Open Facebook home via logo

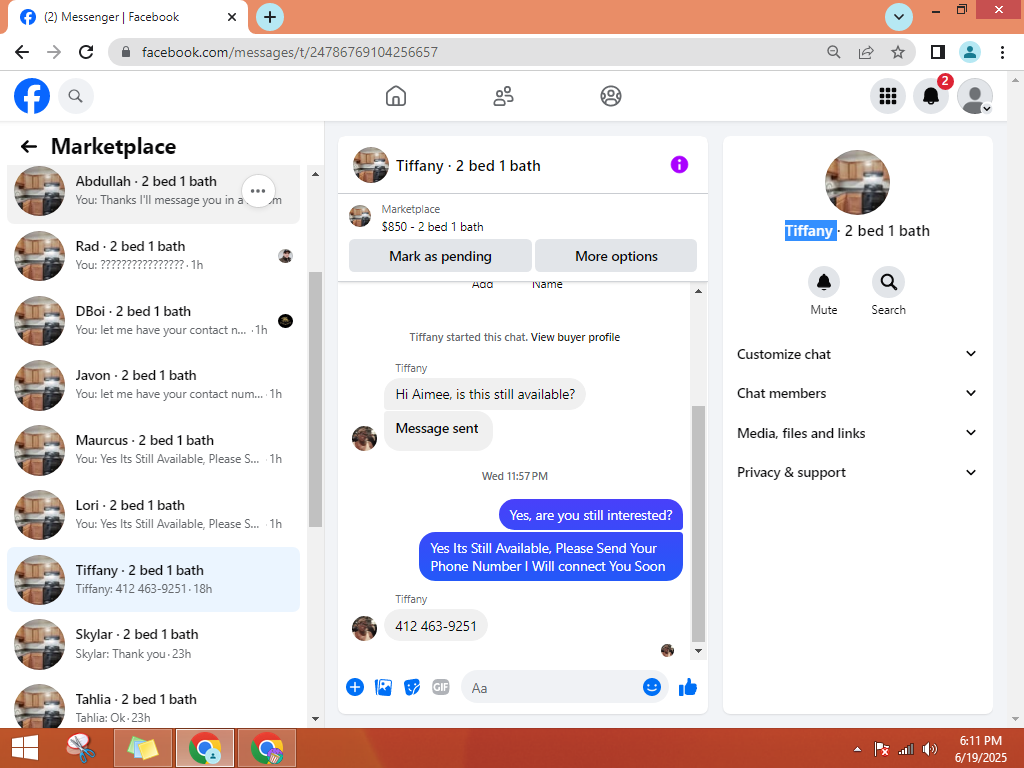(x=31, y=96)
